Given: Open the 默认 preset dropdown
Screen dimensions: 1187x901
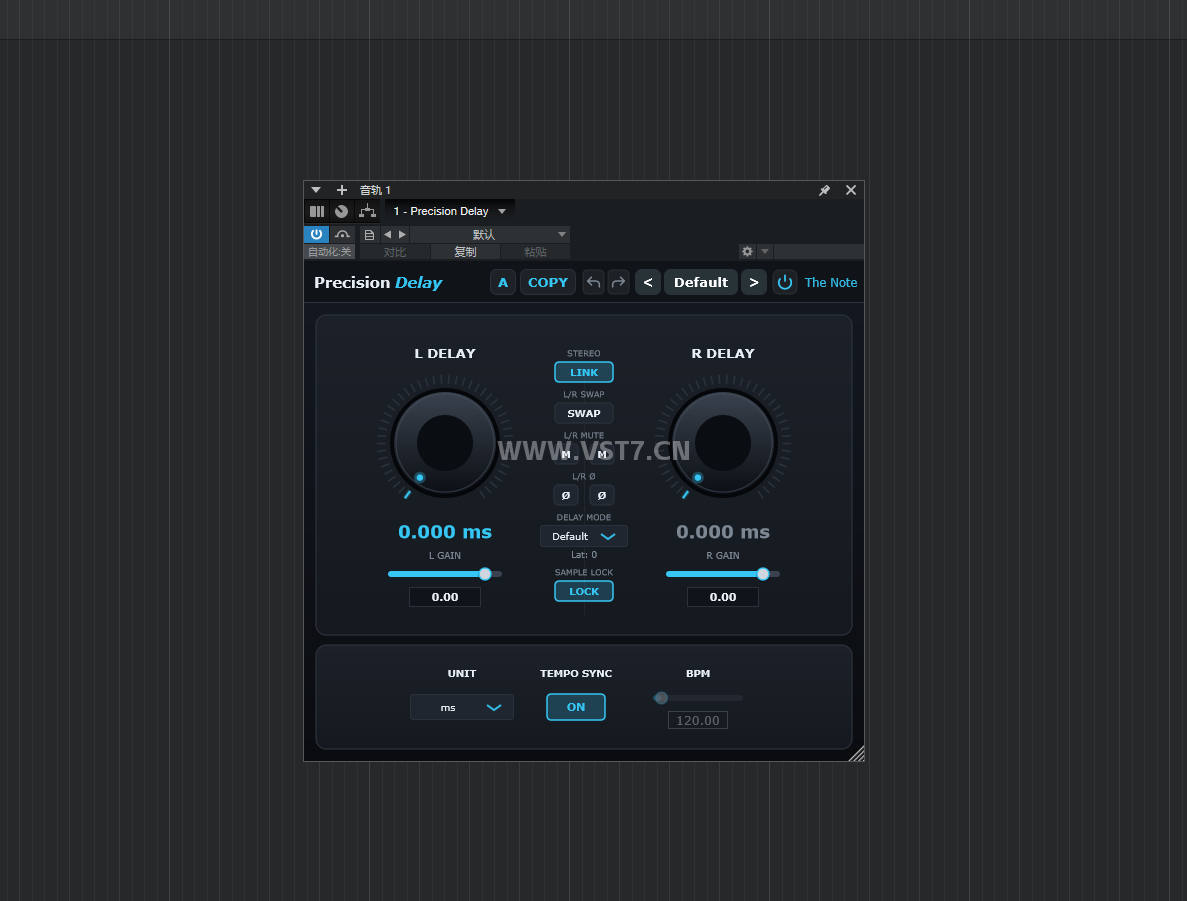Looking at the screenshot, I should tap(491, 235).
